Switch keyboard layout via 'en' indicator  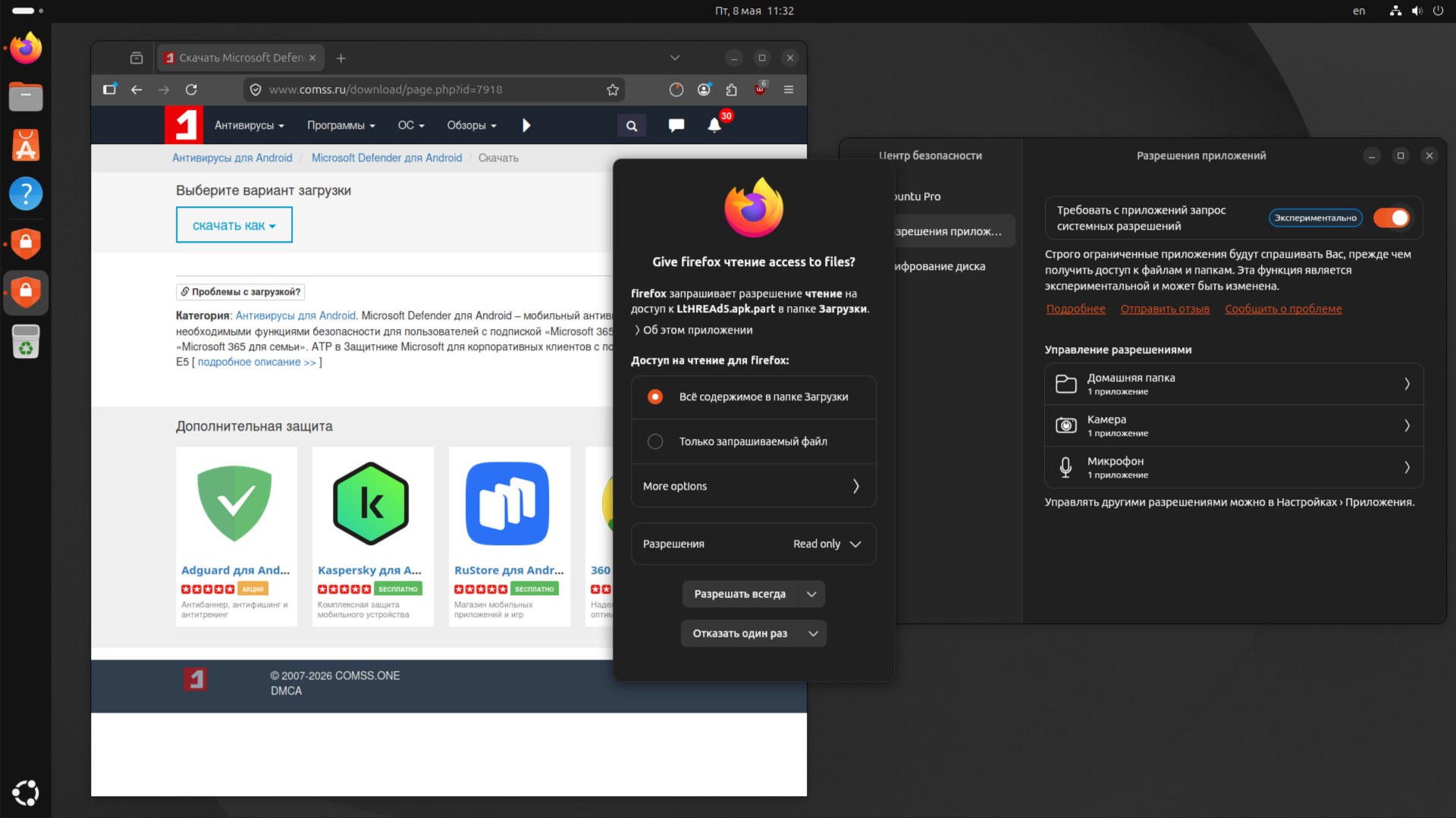tap(1359, 11)
